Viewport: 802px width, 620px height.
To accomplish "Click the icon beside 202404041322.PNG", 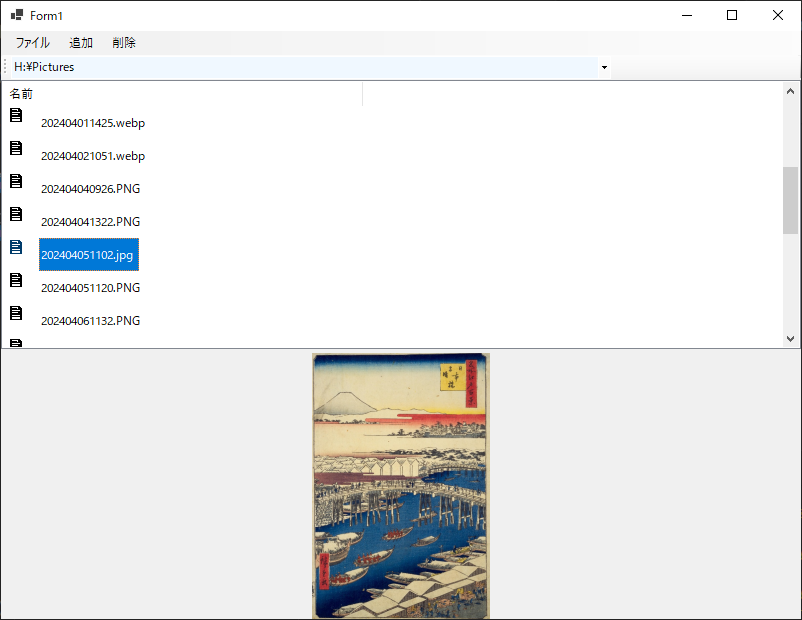I will point(16,214).
